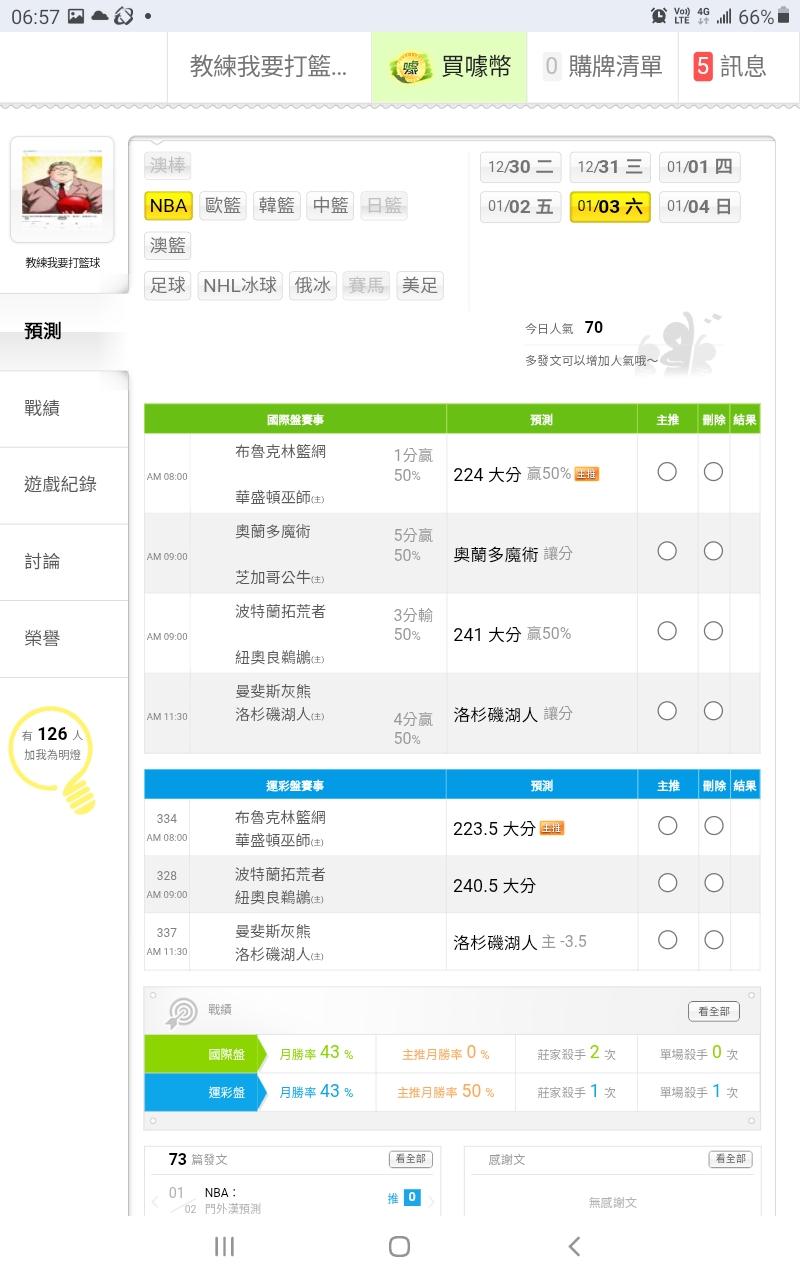
Task: Select the 歐籃 league tab
Action: (223, 206)
